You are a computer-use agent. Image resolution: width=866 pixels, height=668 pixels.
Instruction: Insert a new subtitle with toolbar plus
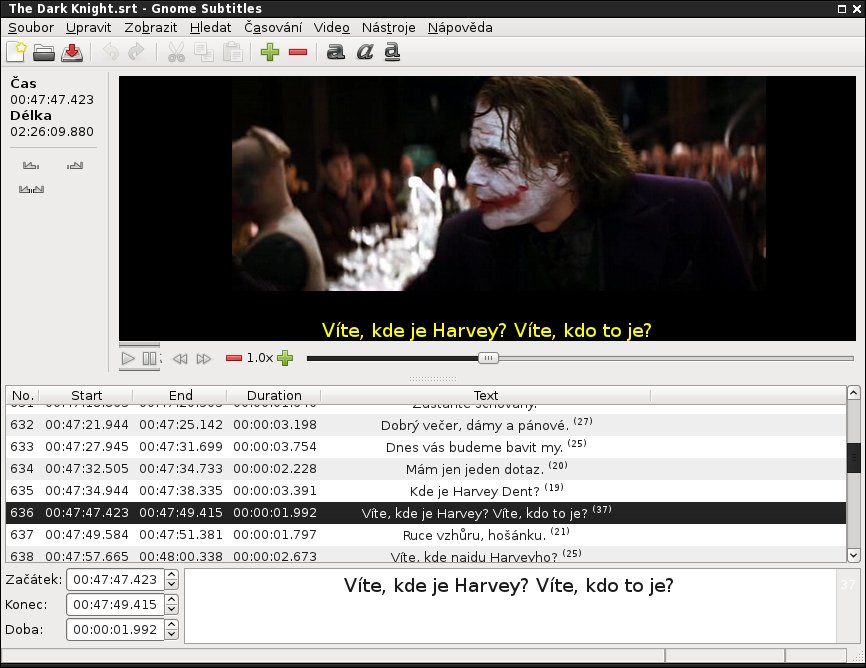coord(270,52)
